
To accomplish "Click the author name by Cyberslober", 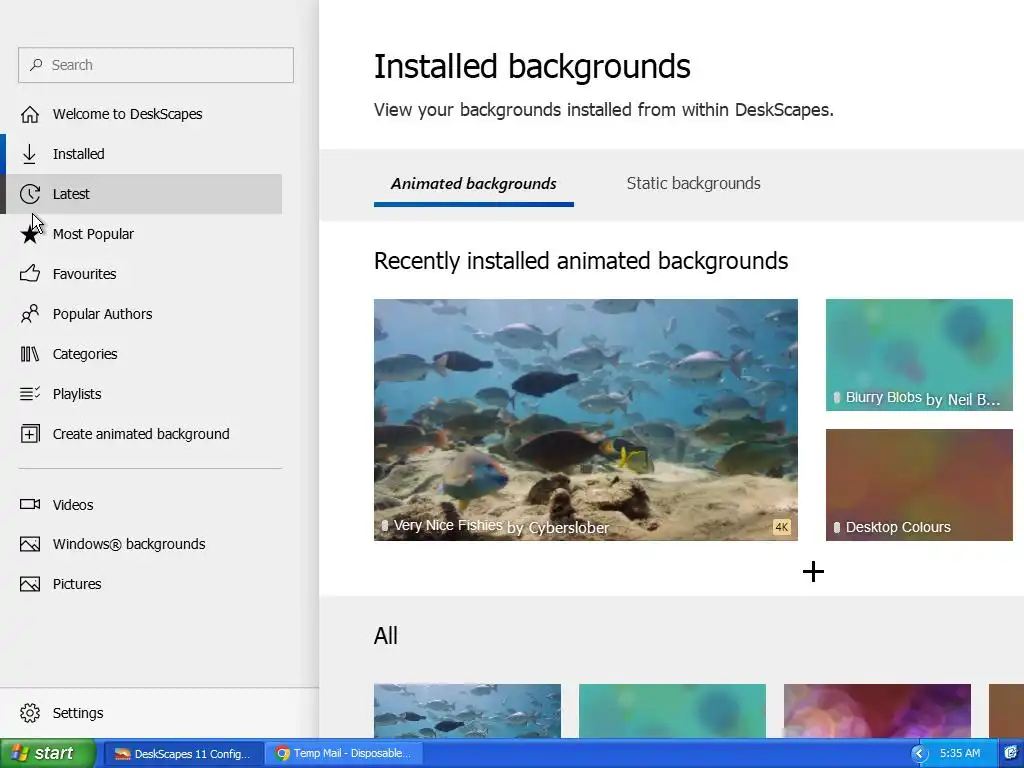I will [558, 528].
